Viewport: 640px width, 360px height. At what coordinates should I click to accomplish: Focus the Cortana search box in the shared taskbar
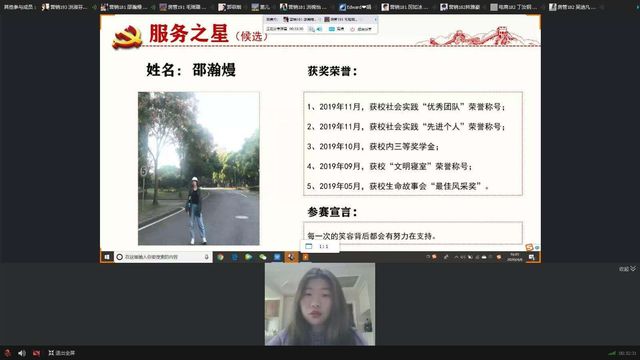[x=163, y=257]
